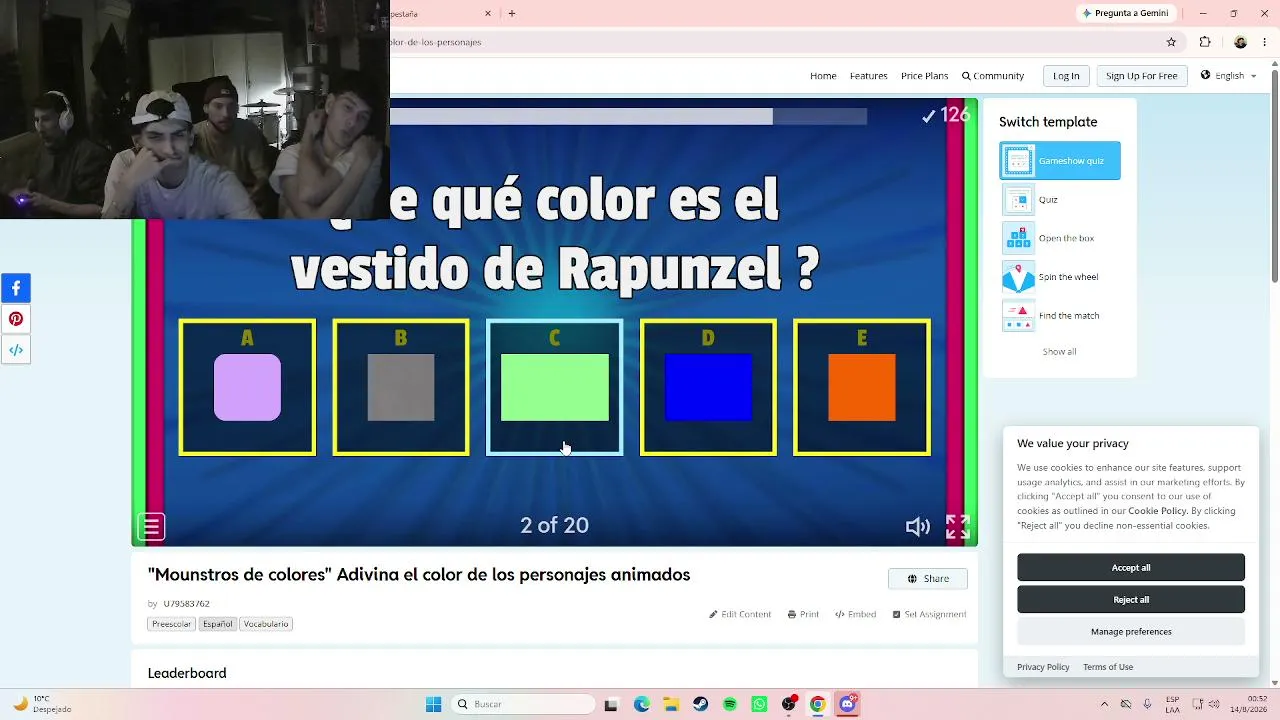
Task: Open Manage preferences for cookies
Action: [x=1131, y=632]
